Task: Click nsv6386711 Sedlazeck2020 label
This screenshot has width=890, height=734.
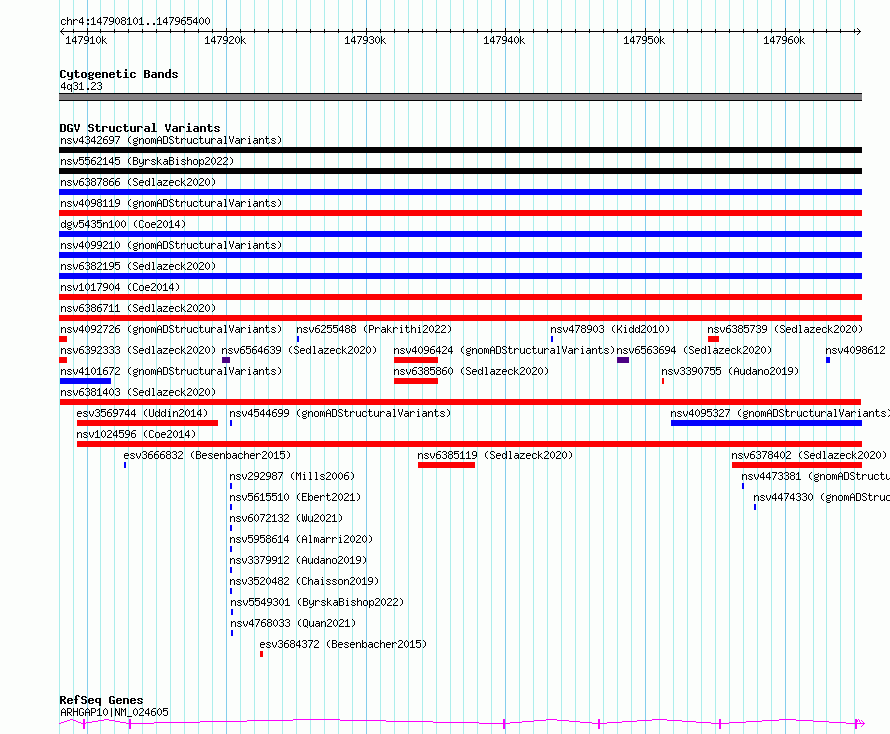Action: click(138, 308)
